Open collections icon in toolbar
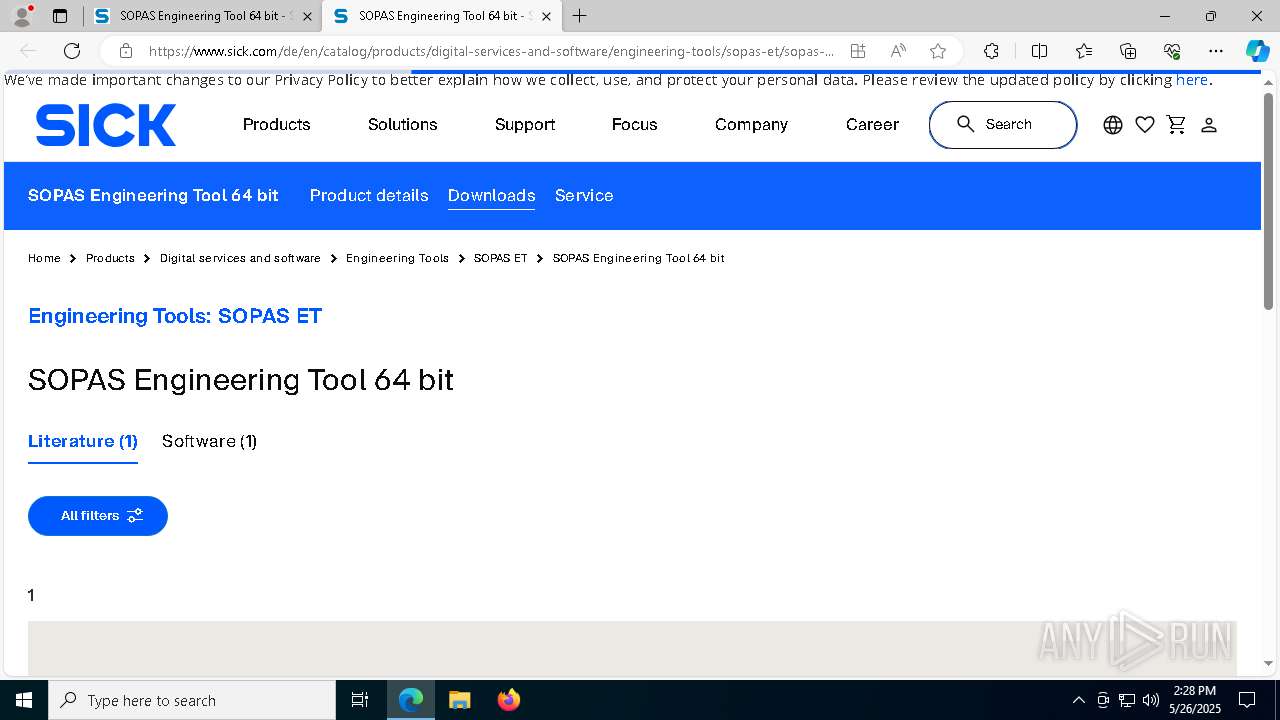This screenshot has width=1280, height=720. pos(1128,51)
